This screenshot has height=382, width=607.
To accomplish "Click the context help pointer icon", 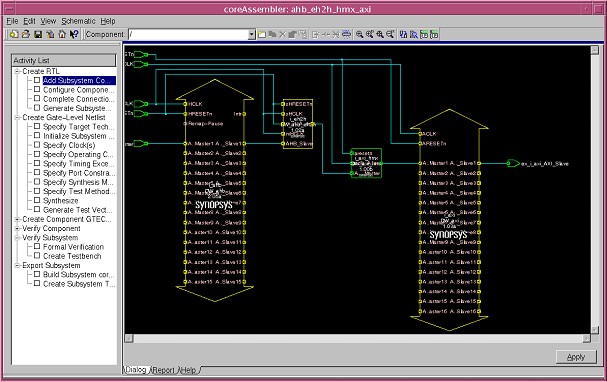I will pyautogui.click(x=74, y=34).
